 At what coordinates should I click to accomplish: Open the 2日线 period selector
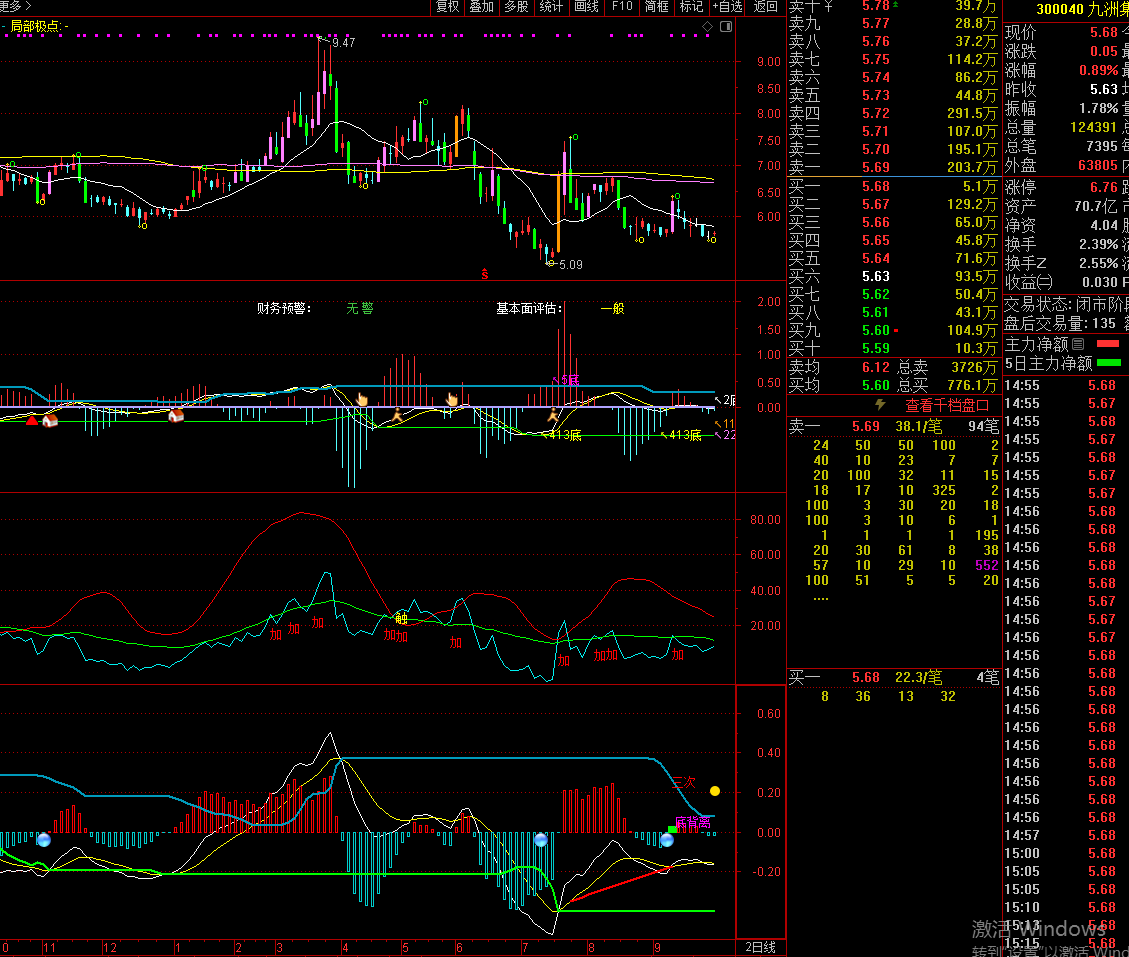pos(760,948)
